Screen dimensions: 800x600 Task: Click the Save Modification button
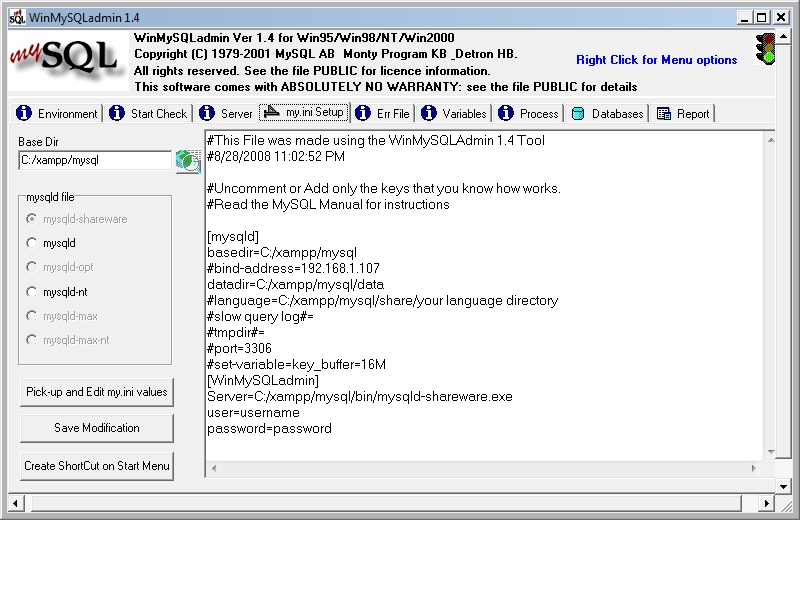[x=97, y=428]
